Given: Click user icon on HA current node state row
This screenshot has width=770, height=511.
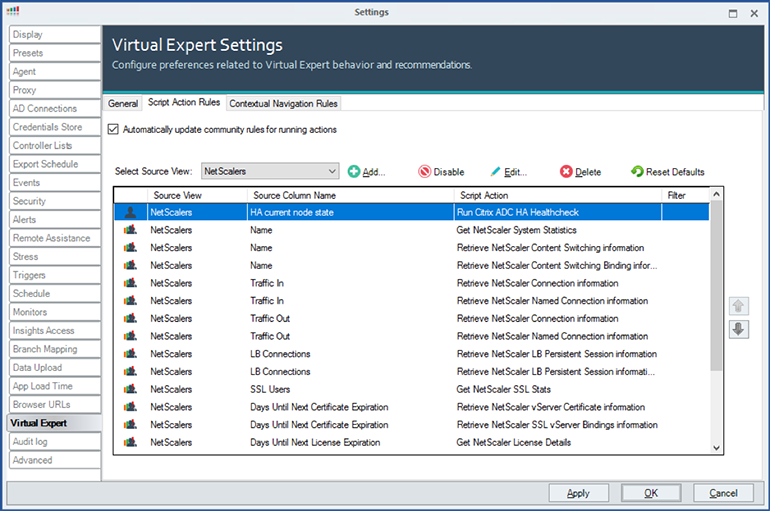Looking at the screenshot, I should point(130,212).
